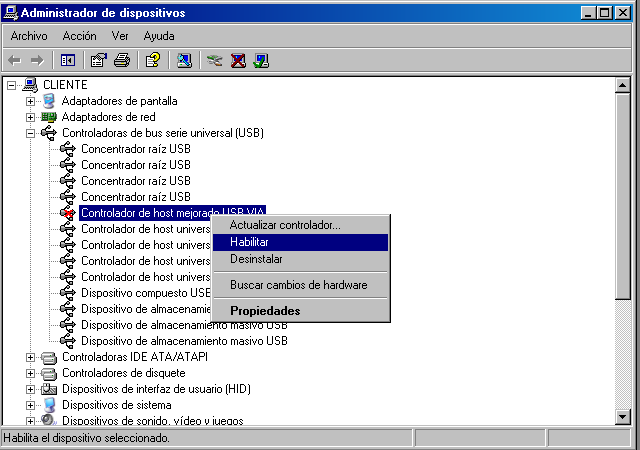The image size is (640, 450).
Task: Click the Adaptadores de pantalla monitor icon
Action: click(x=49, y=101)
